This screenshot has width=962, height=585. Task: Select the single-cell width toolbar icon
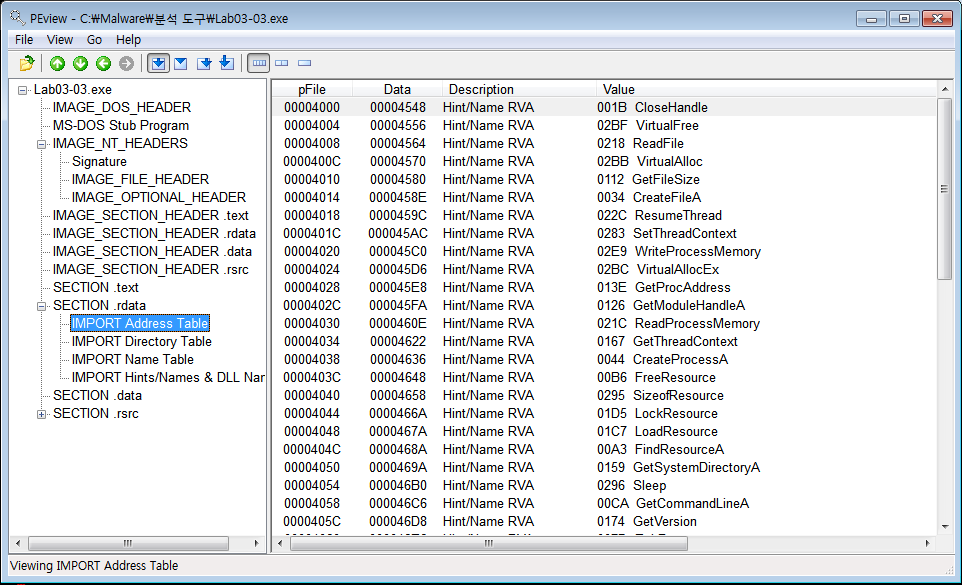(x=304, y=63)
